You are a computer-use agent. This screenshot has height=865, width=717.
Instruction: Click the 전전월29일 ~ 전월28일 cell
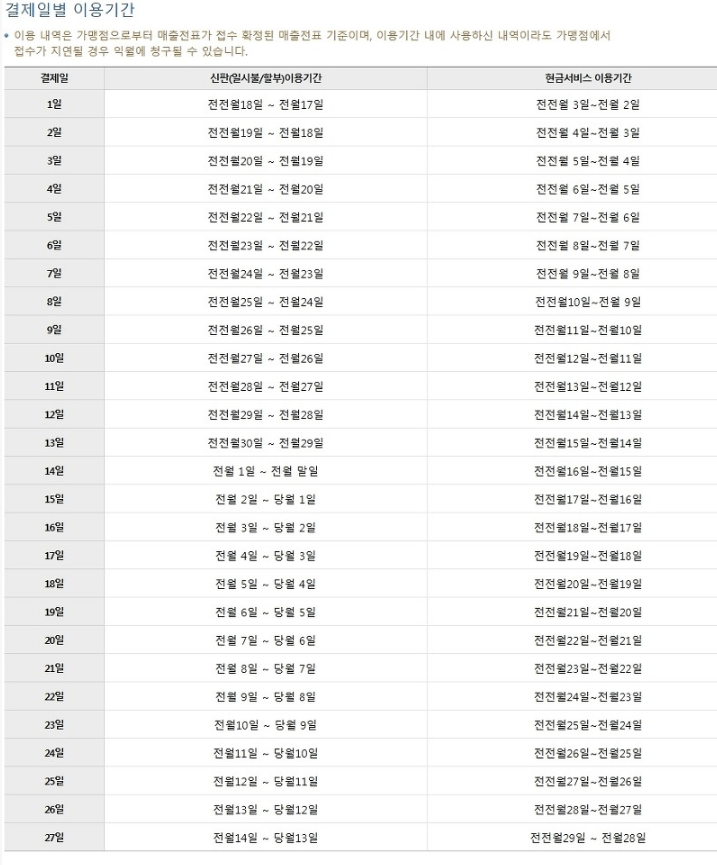pos(588,837)
